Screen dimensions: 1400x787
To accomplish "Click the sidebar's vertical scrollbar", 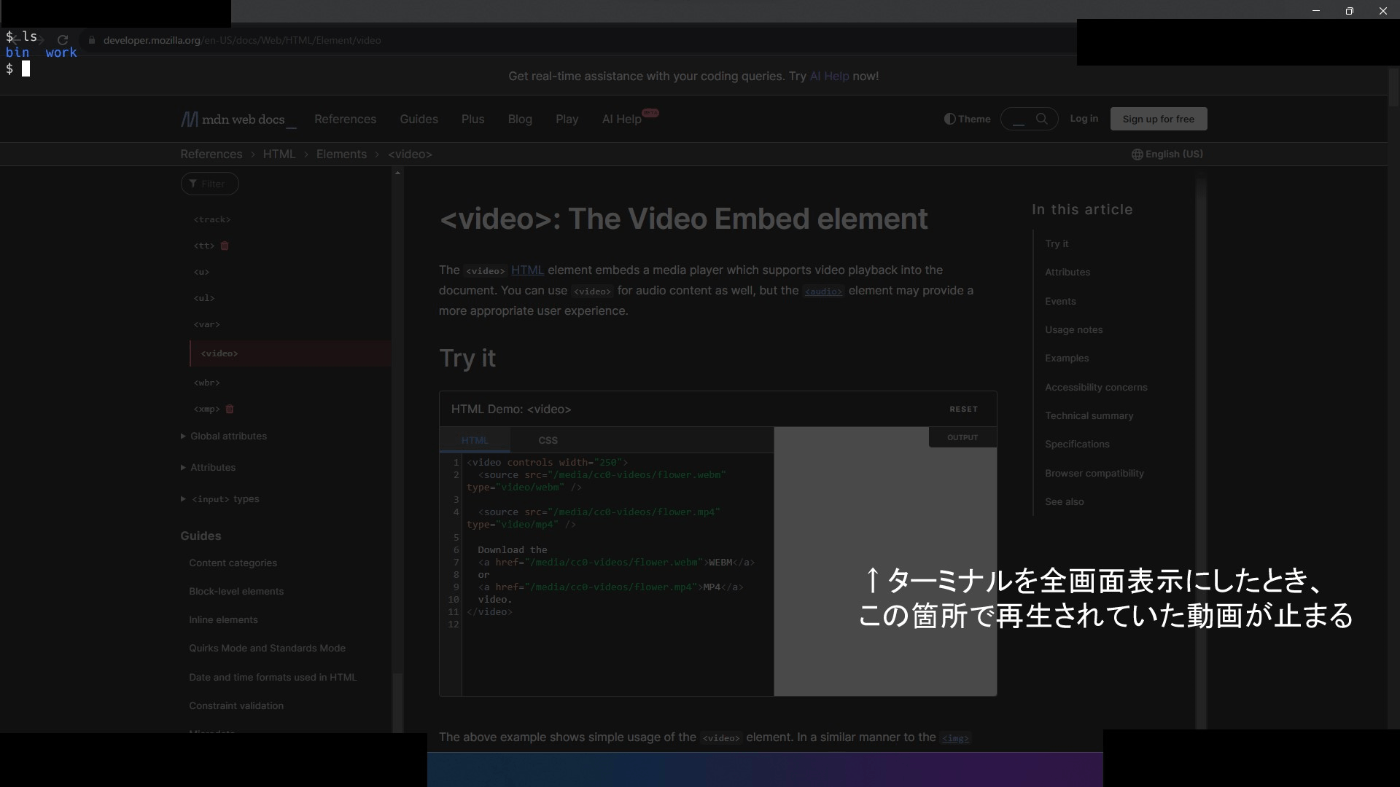I will click(x=397, y=450).
